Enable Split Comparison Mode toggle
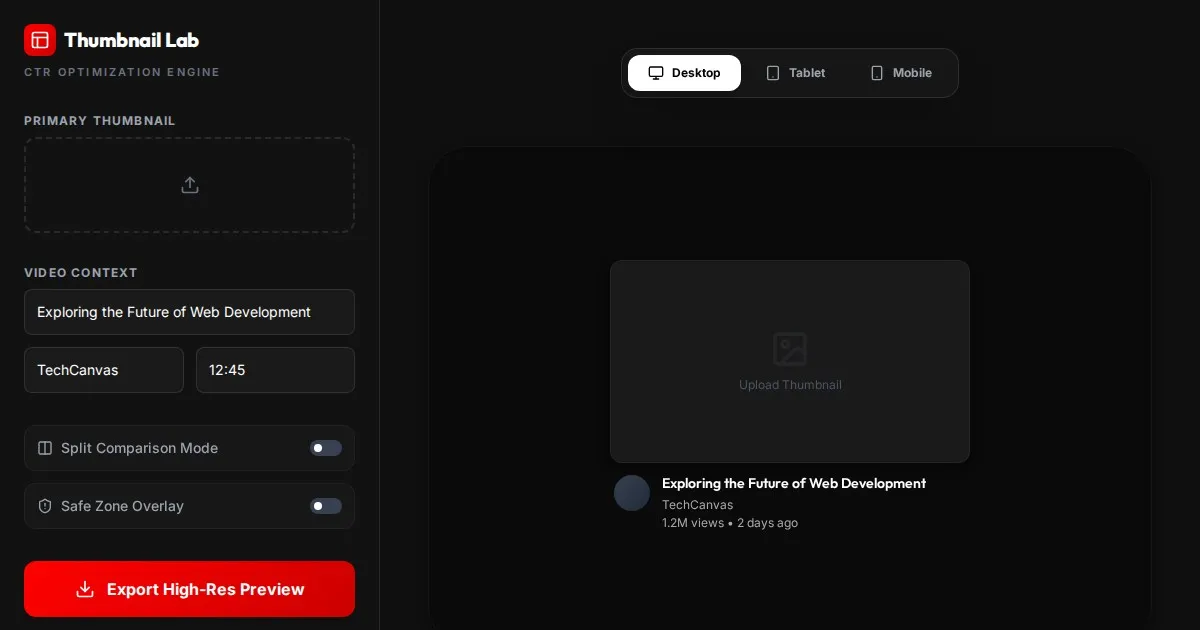Image resolution: width=1200 pixels, height=630 pixels. [326, 448]
